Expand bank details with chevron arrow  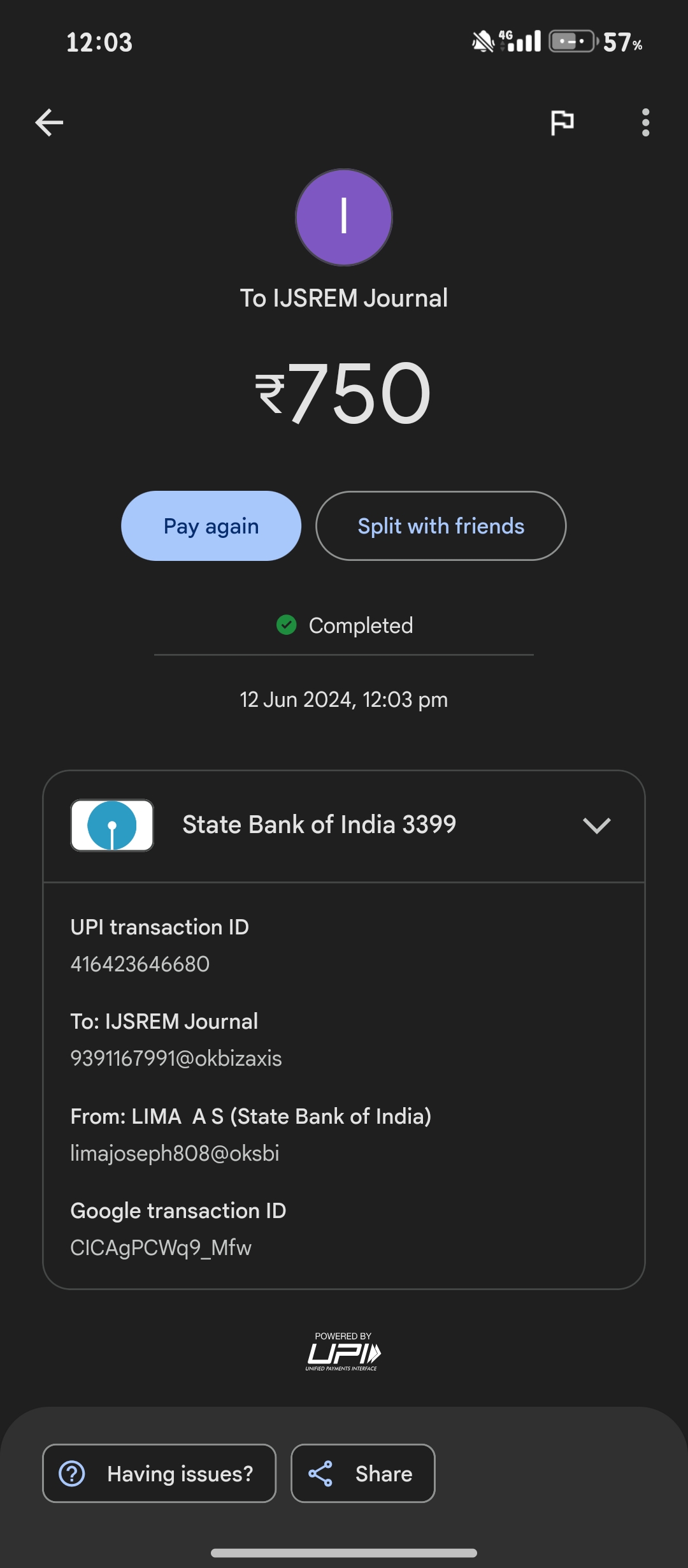(596, 825)
